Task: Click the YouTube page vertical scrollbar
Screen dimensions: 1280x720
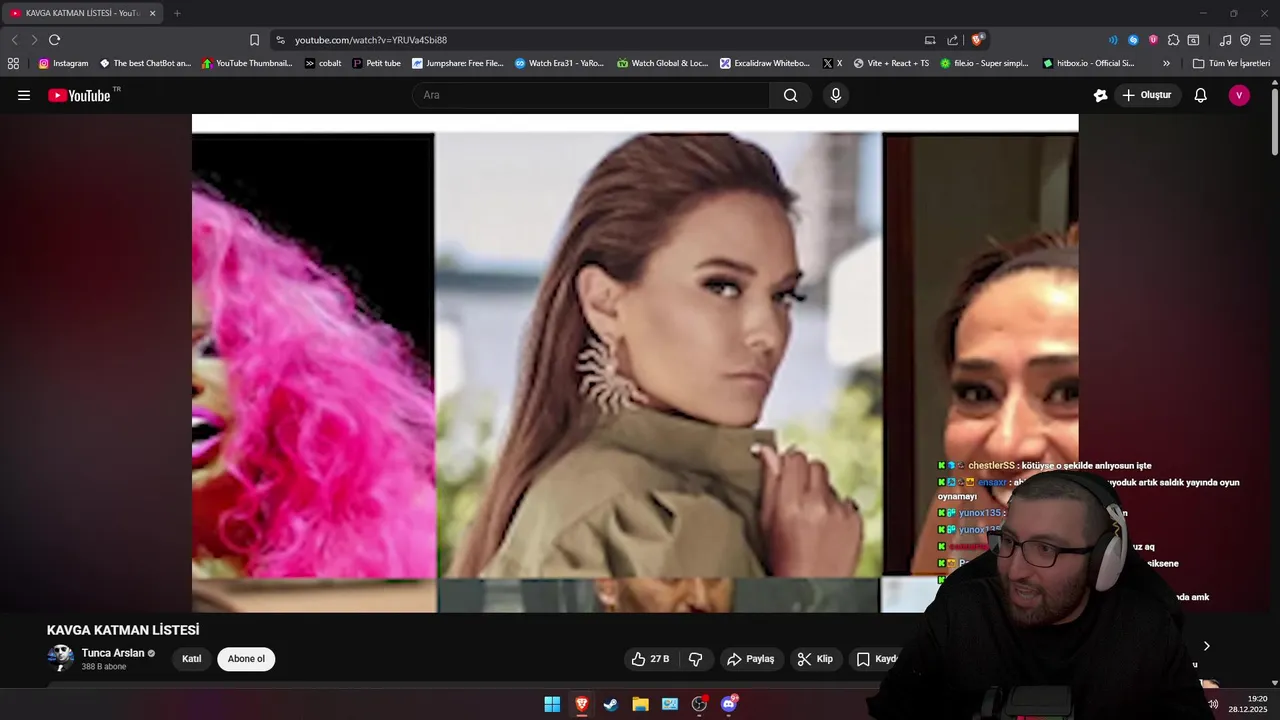Action: coord(1275,120)
